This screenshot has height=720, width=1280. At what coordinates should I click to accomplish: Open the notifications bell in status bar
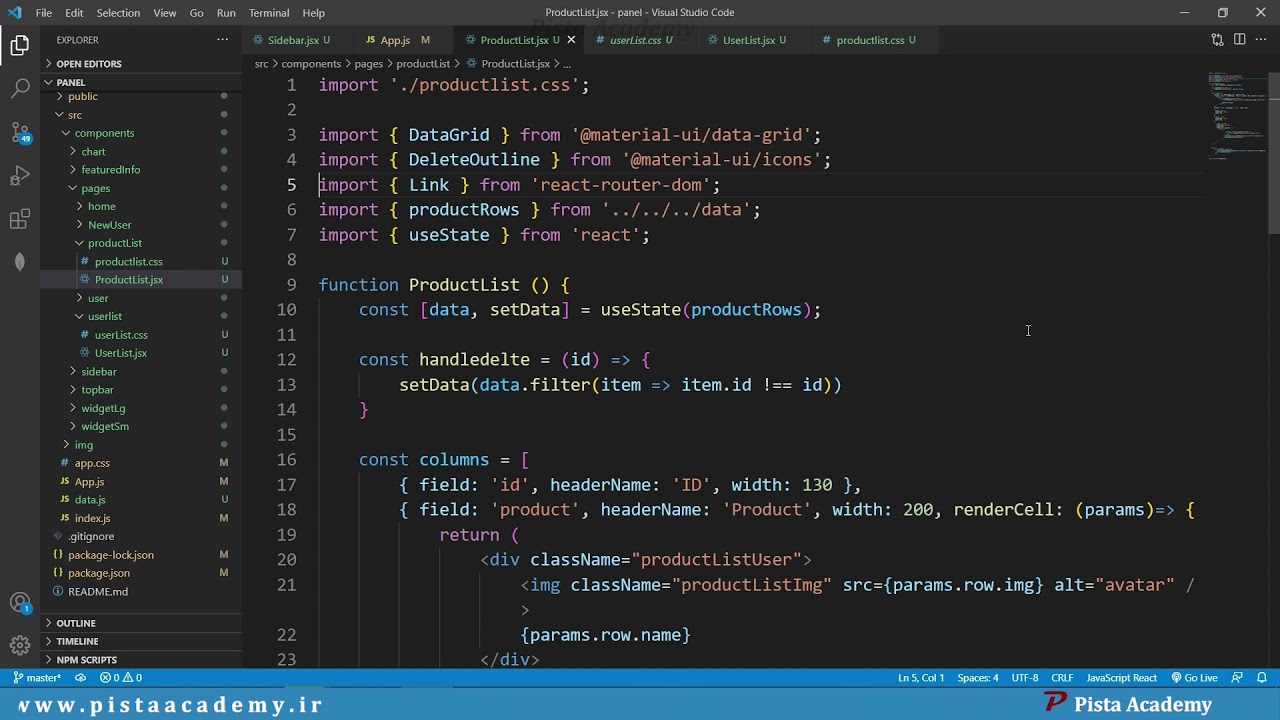point(1260,678)
